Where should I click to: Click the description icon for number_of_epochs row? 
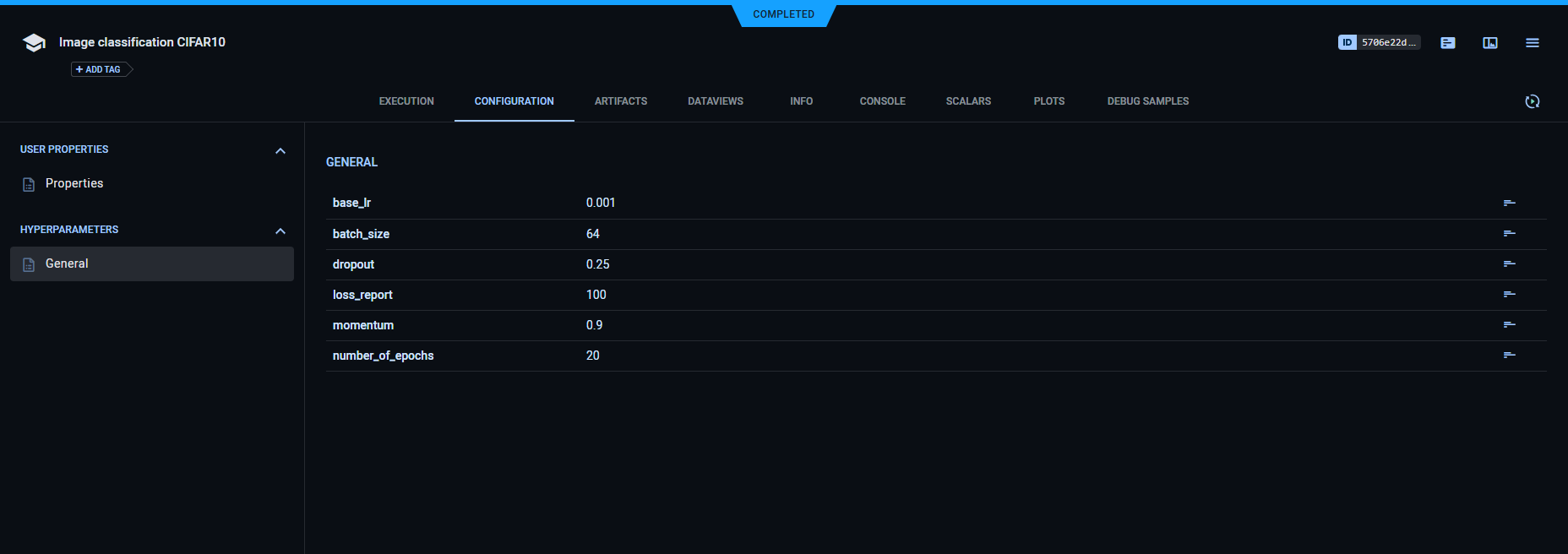point(1509,356)
